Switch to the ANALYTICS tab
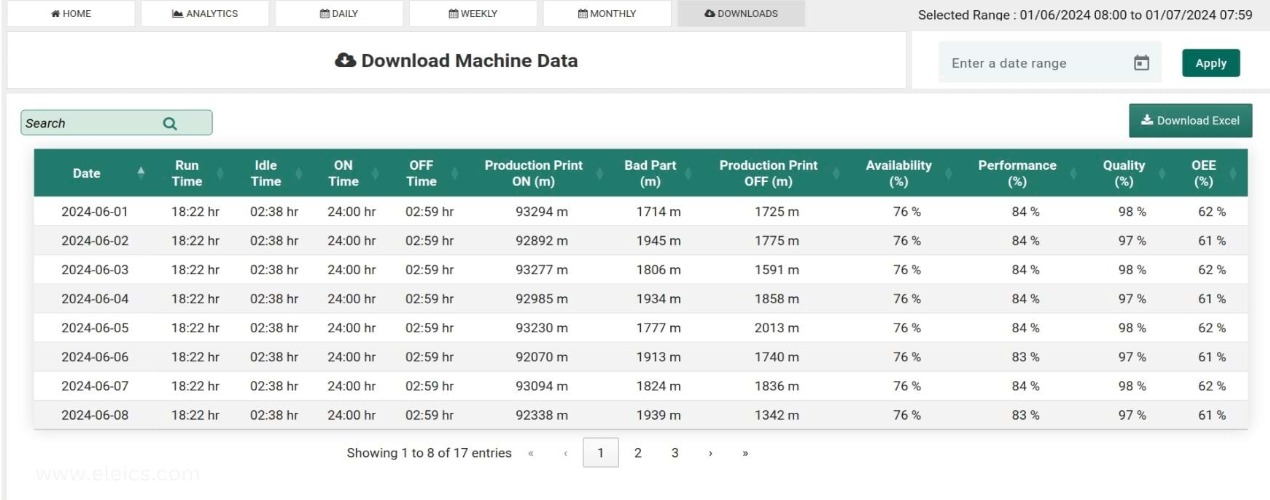The image size is (1270, 500). tap(205, 14)
